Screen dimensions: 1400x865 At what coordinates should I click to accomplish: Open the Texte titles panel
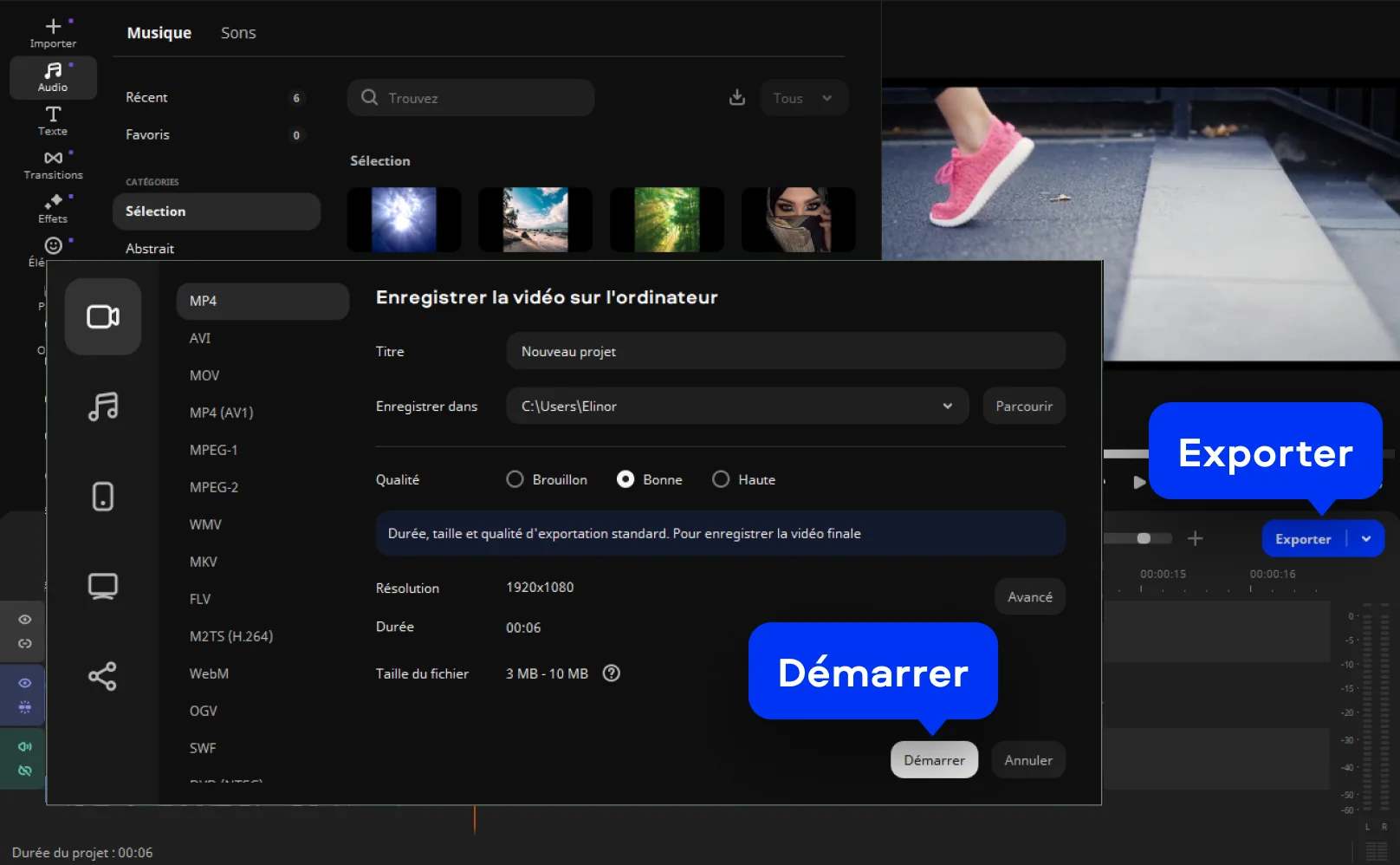[x=53, y=120]
